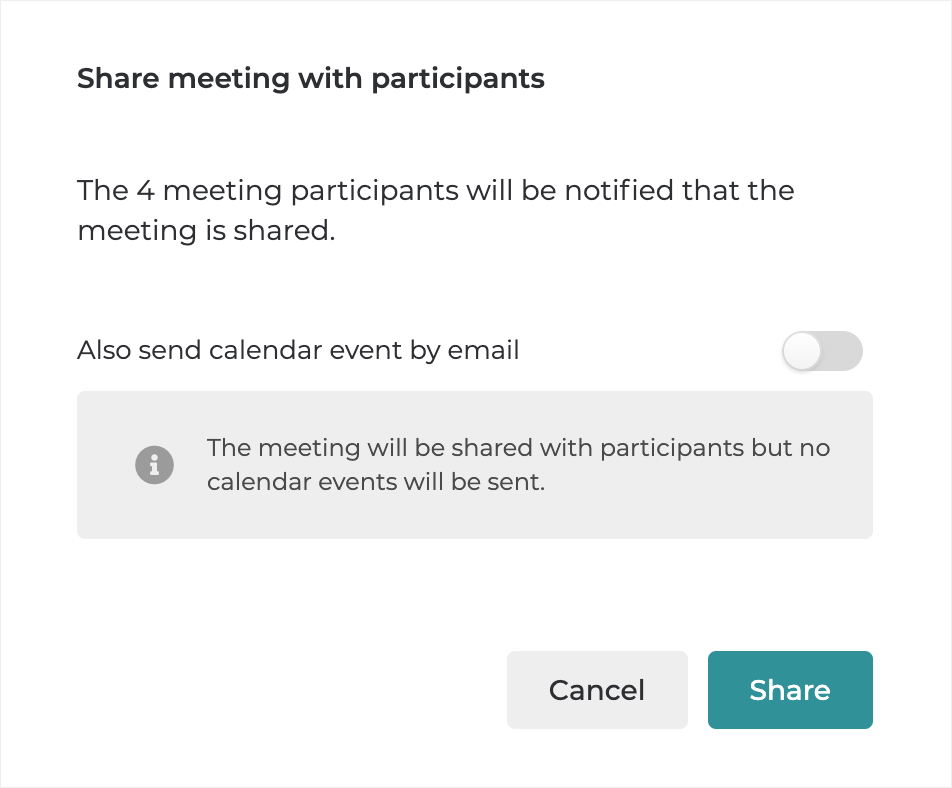Select the circular "i" information symbol
Image resolution: width=952 pixels, height=788 pixels.
[x=154, y=465]
